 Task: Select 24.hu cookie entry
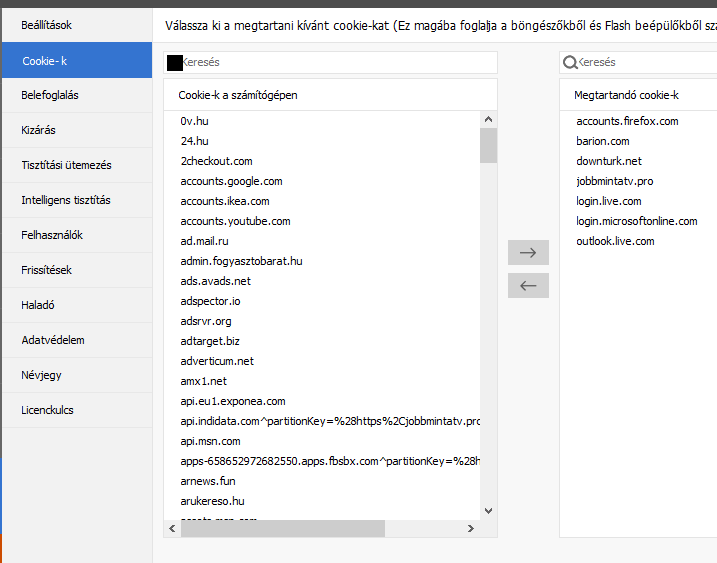[194, 141]
